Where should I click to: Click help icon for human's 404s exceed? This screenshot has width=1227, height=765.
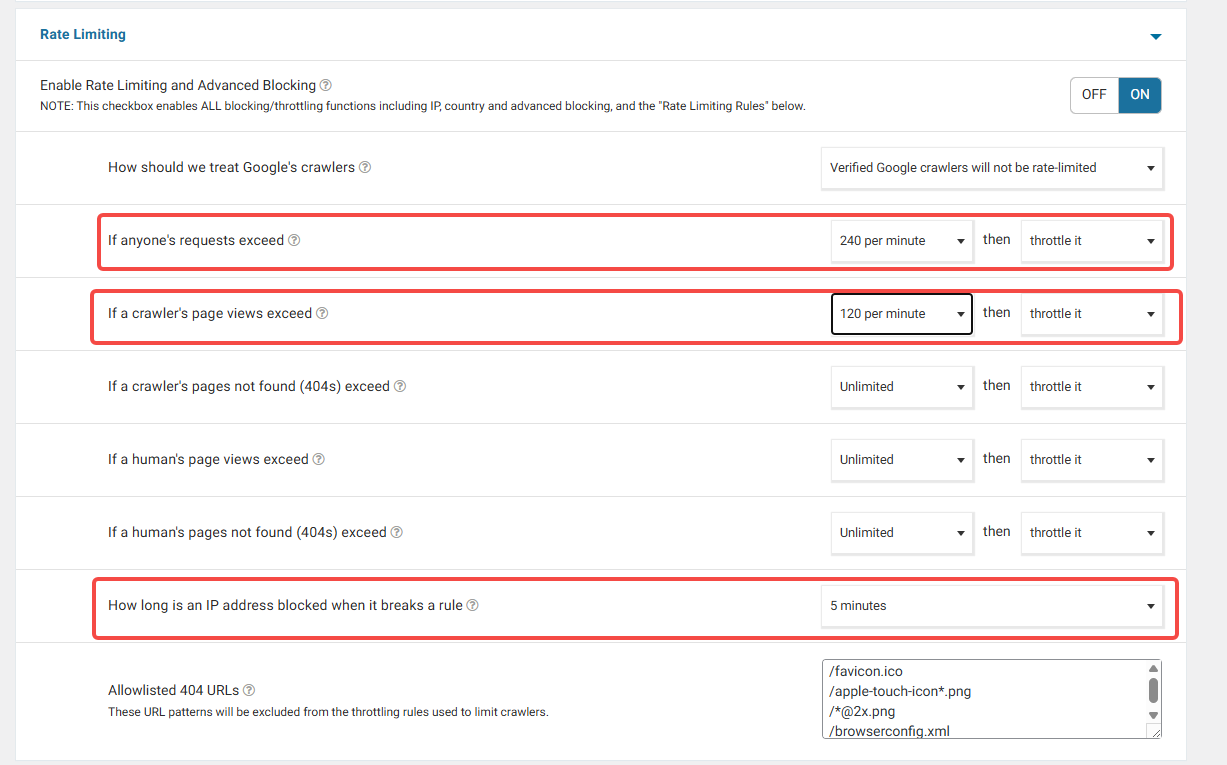[x=397, y=533]
